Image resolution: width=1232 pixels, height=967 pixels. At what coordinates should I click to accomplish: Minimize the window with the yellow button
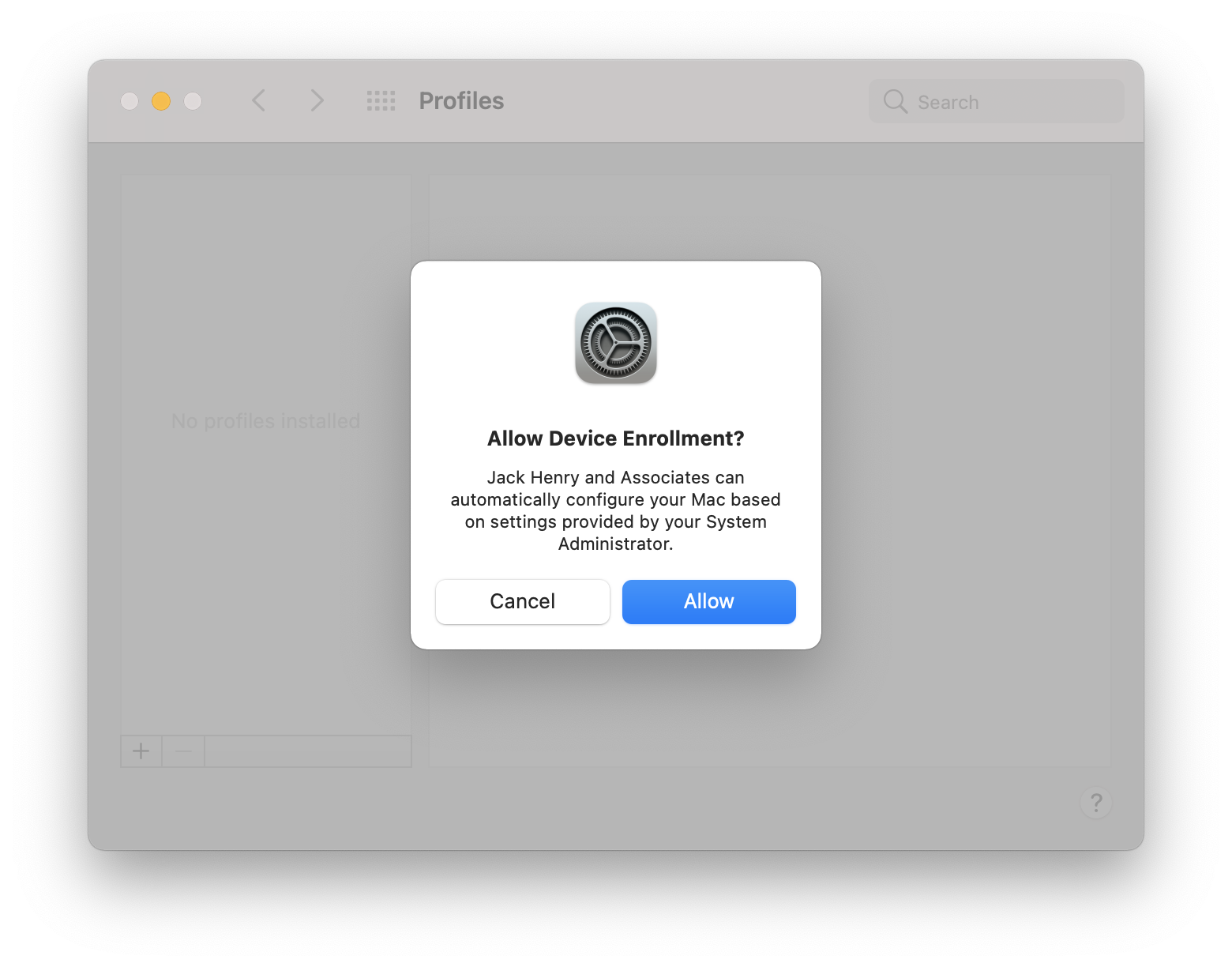161,101
